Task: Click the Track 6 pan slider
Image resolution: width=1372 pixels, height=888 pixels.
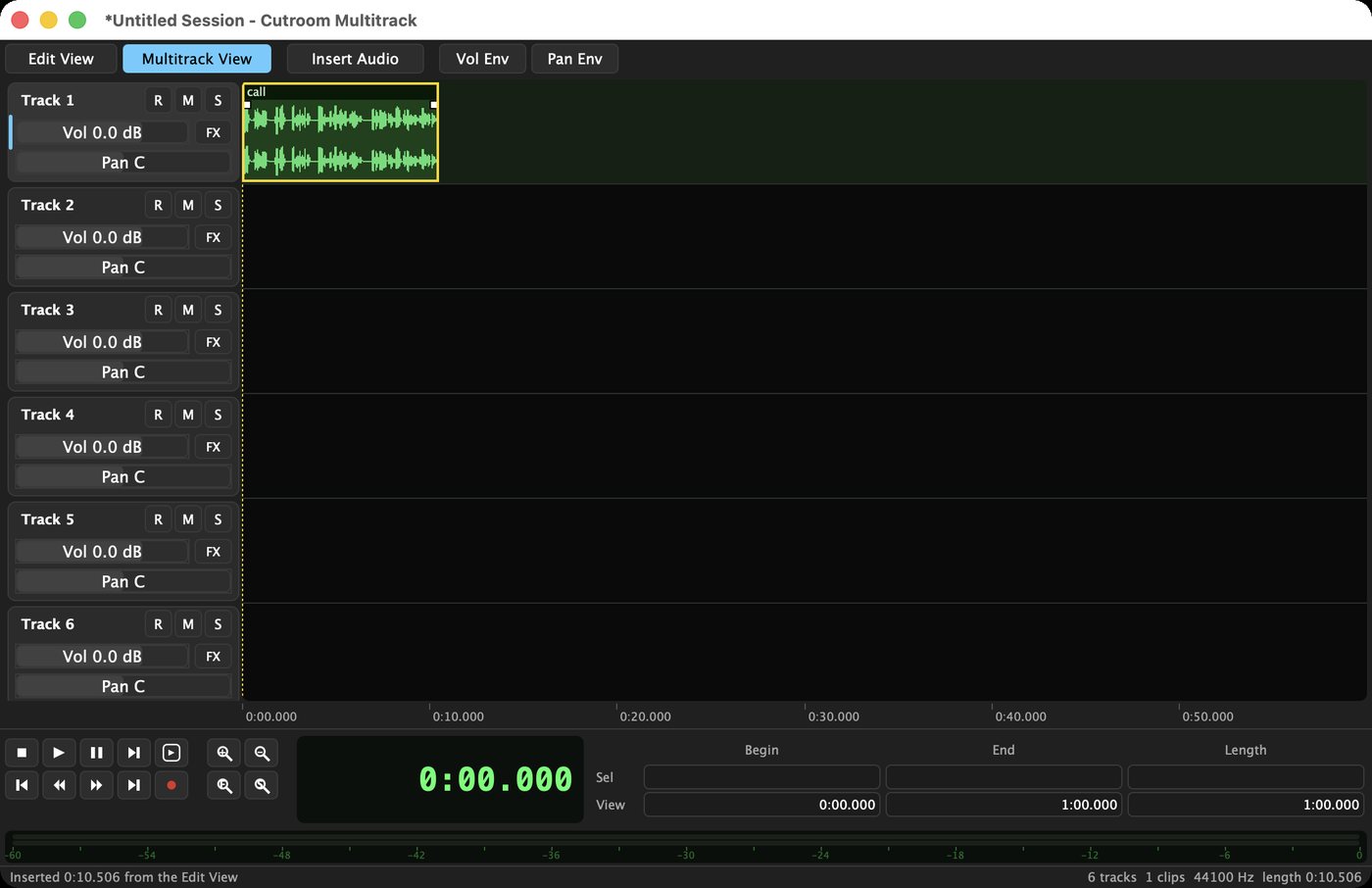Action: [x=123, y=687]
